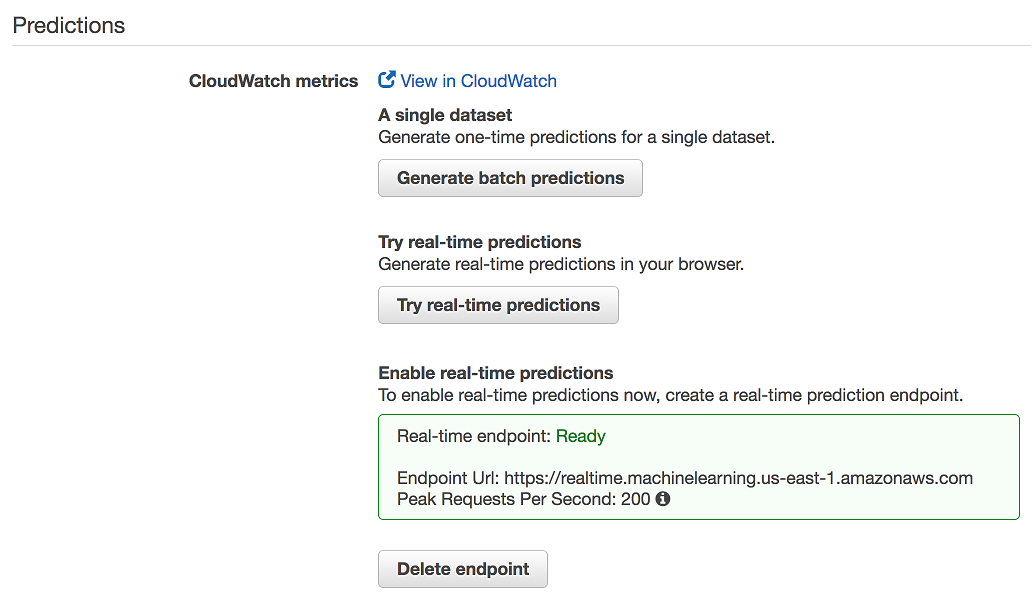The height and width of the screenshot is (599, 1034).
Task: Click the realtime.machinelearning endpoint URL text
Action: click(738, 478)
